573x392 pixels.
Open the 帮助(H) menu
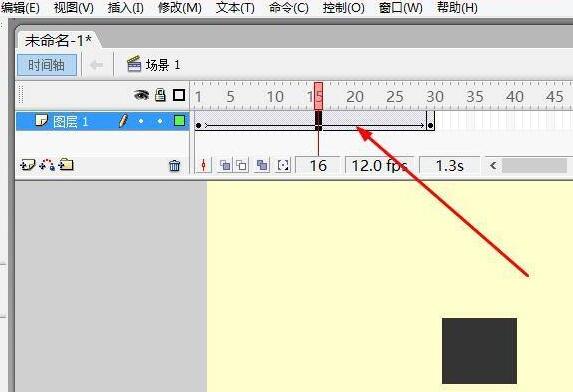(x=457, y=7)
